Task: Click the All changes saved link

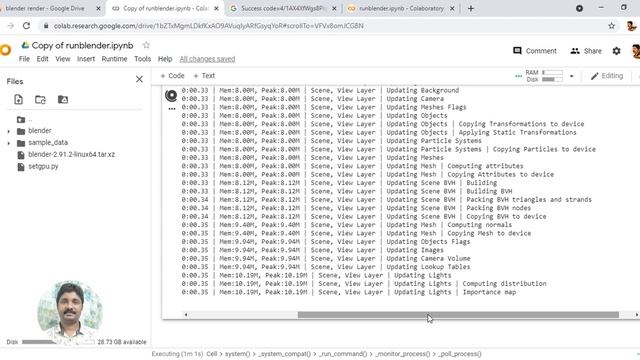Action: (x=207, y=59)
